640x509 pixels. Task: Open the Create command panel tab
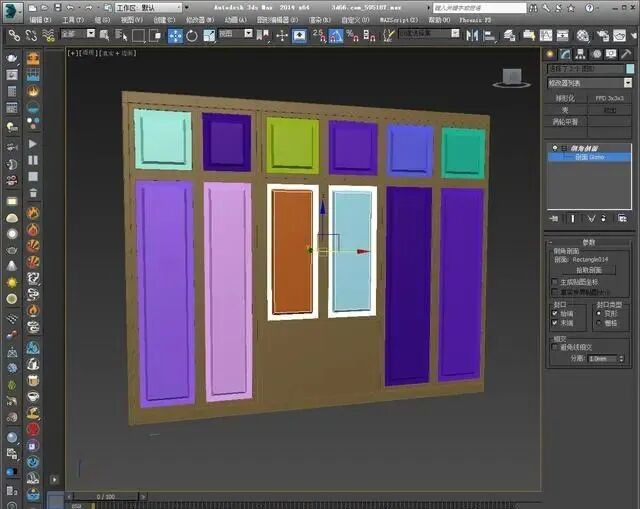550,54
